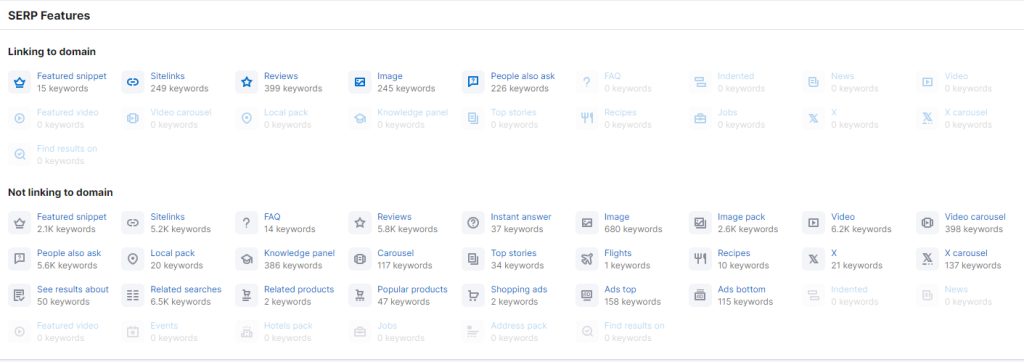Open the Popular products link
The width and height of the screenshot is (1024, 362).
click(412, 289)
